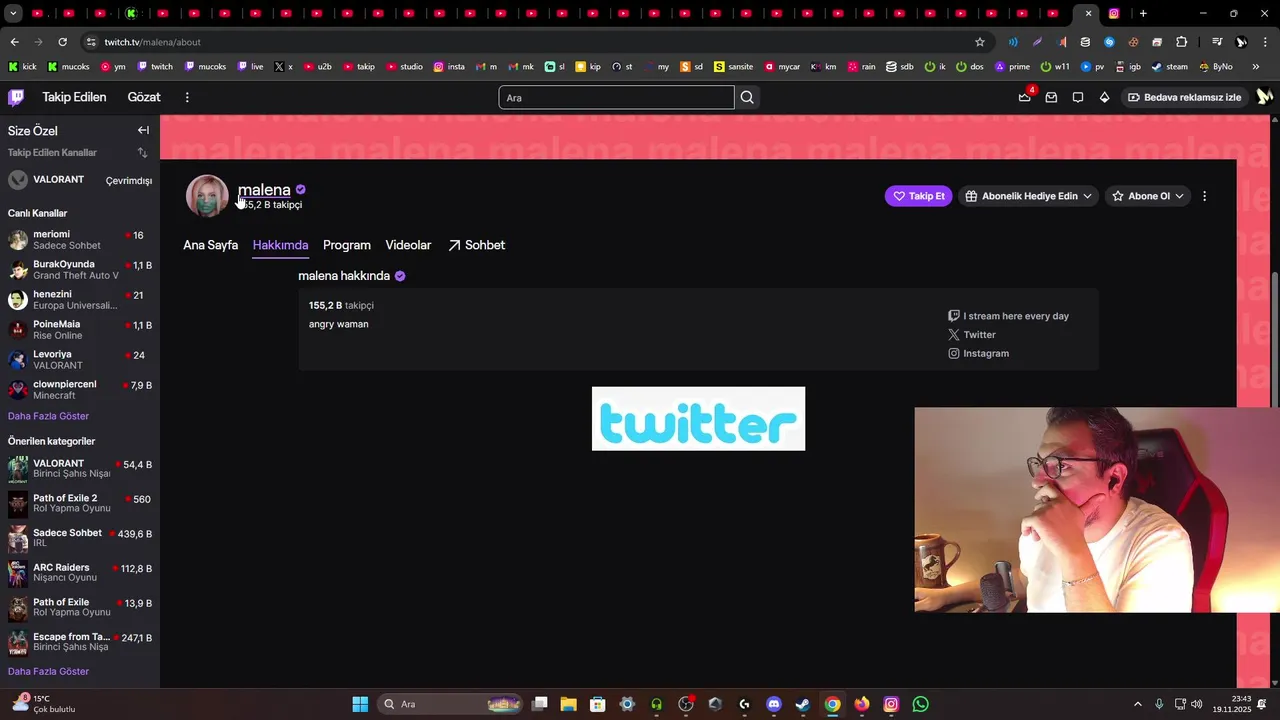Open Steam from the taskbar
The width and height of the screenshot is (1280, 720).
(803, 704)
